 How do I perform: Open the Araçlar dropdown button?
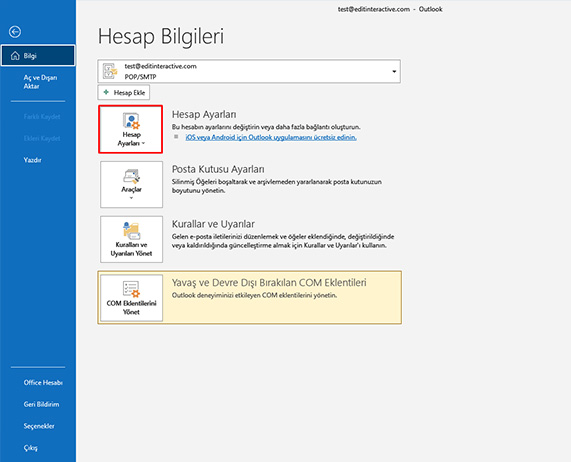[x=131, y=185]
